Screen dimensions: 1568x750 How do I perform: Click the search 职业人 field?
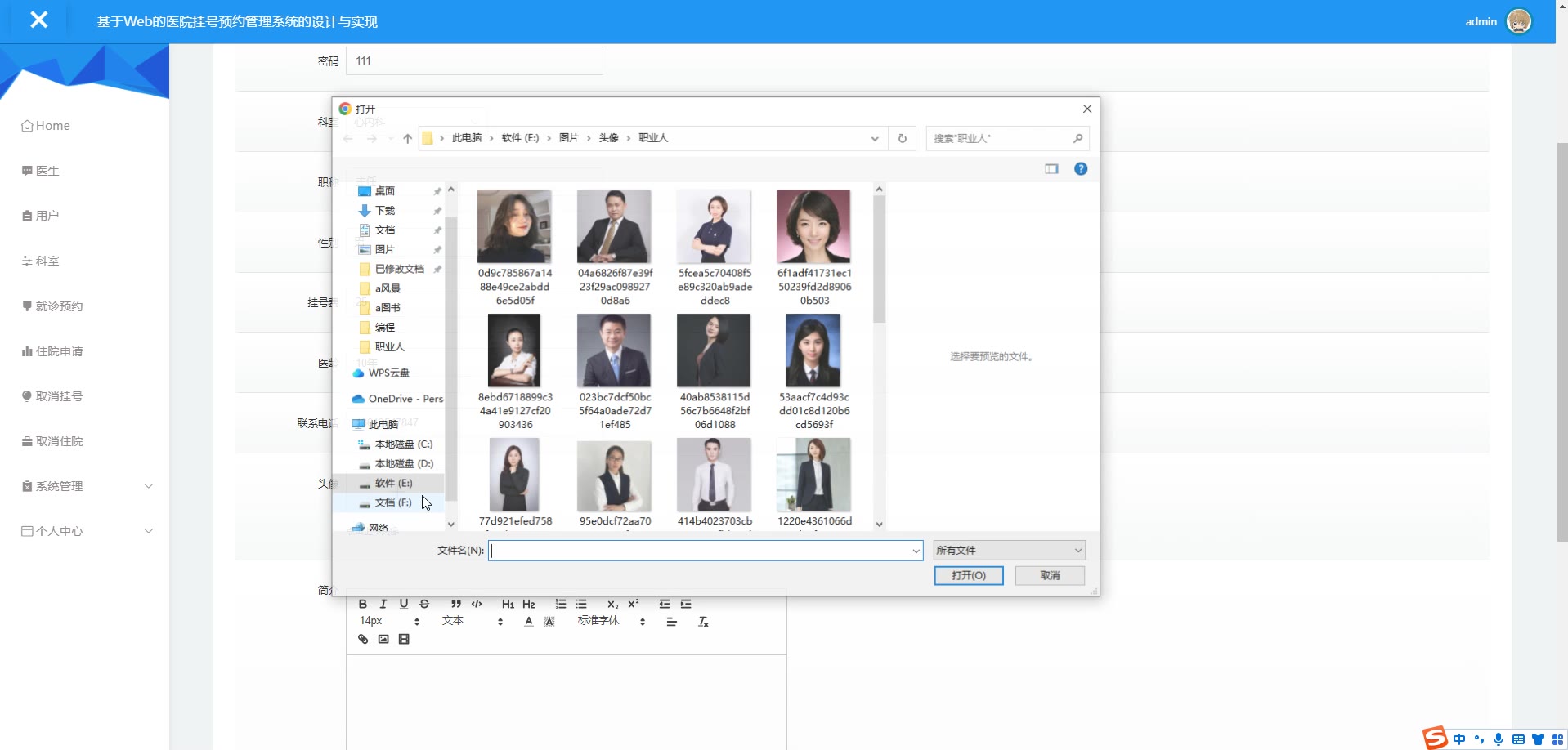pyautogui.click(x=1008, y=138)
